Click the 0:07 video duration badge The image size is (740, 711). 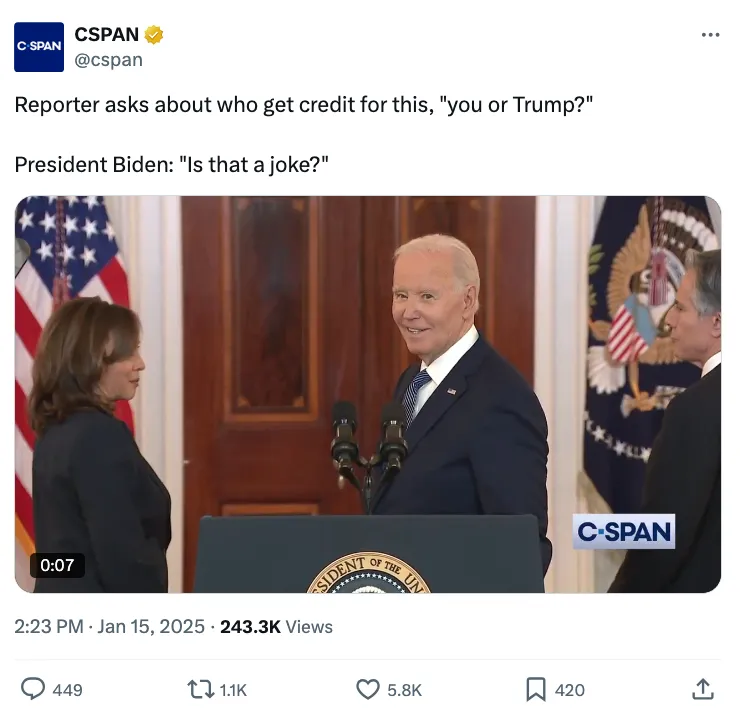(x=57, y=565)
